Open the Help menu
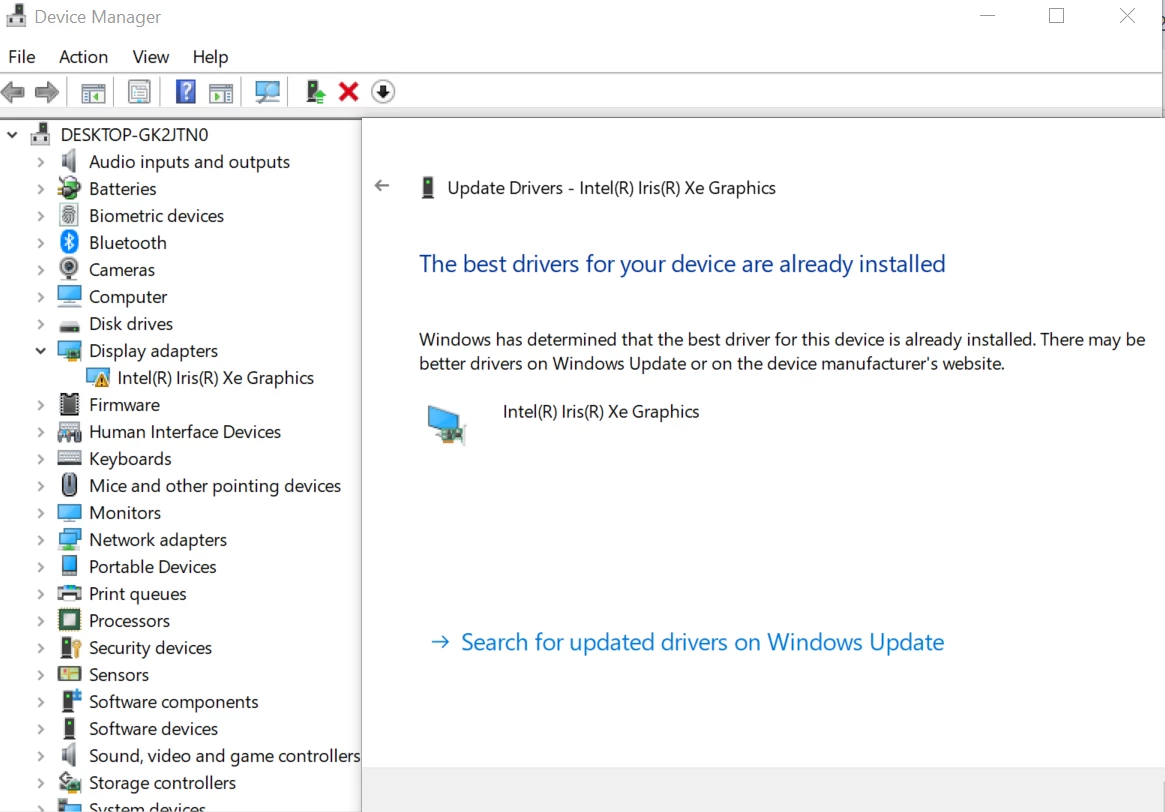 (210, 57)
